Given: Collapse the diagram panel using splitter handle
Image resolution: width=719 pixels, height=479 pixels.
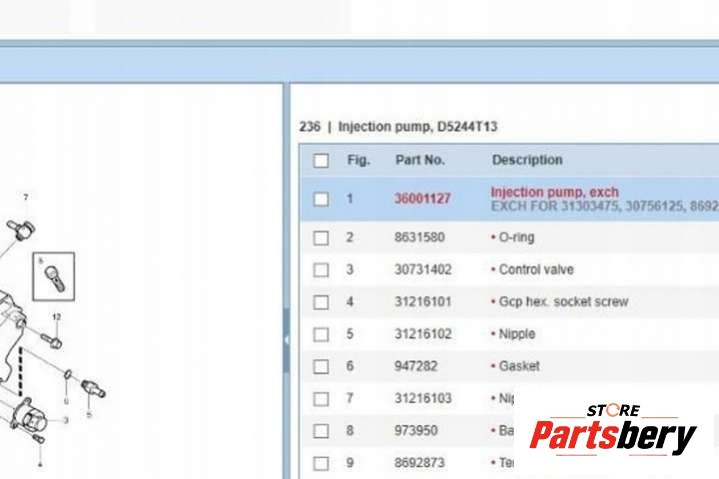Looking at the screenshot, I should (x=286, y=340).
